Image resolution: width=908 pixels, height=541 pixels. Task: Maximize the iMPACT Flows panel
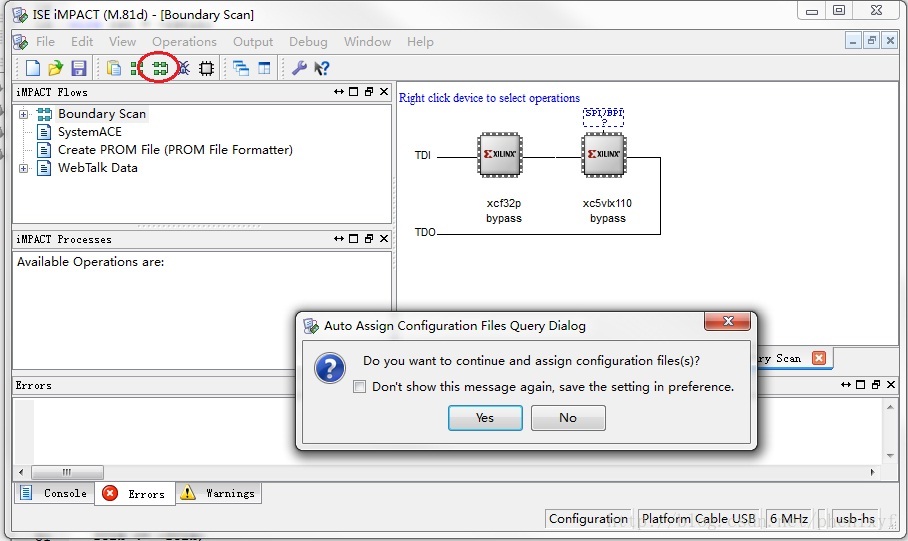(353, 92)
